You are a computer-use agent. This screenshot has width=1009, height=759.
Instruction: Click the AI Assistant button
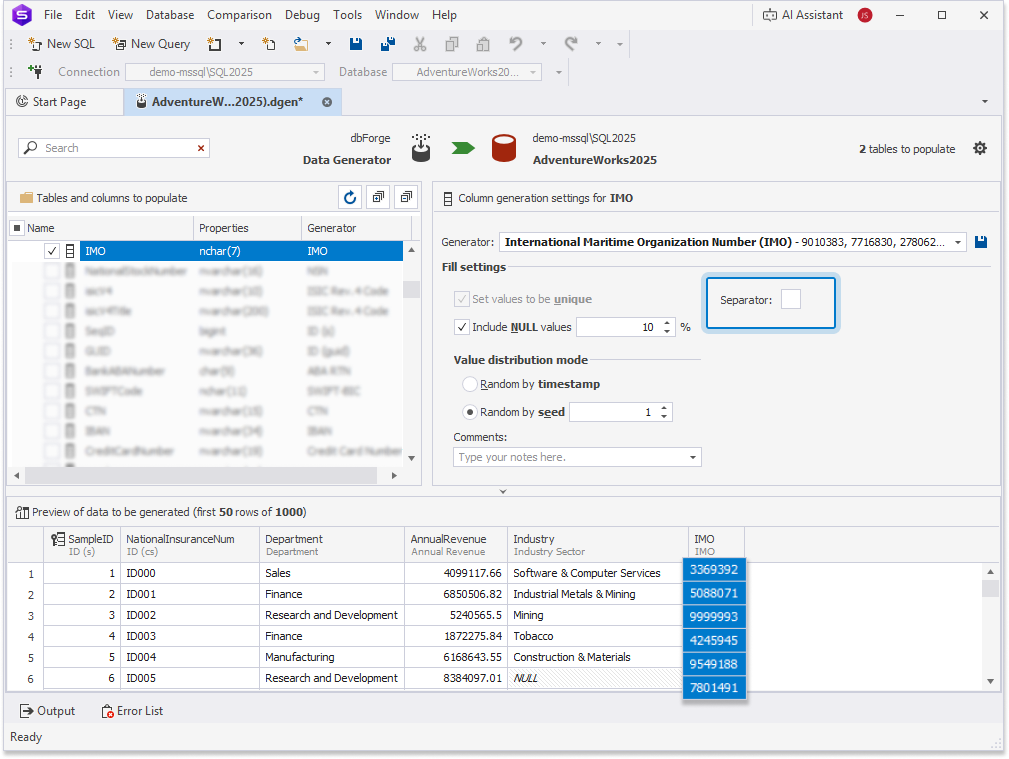802,15
